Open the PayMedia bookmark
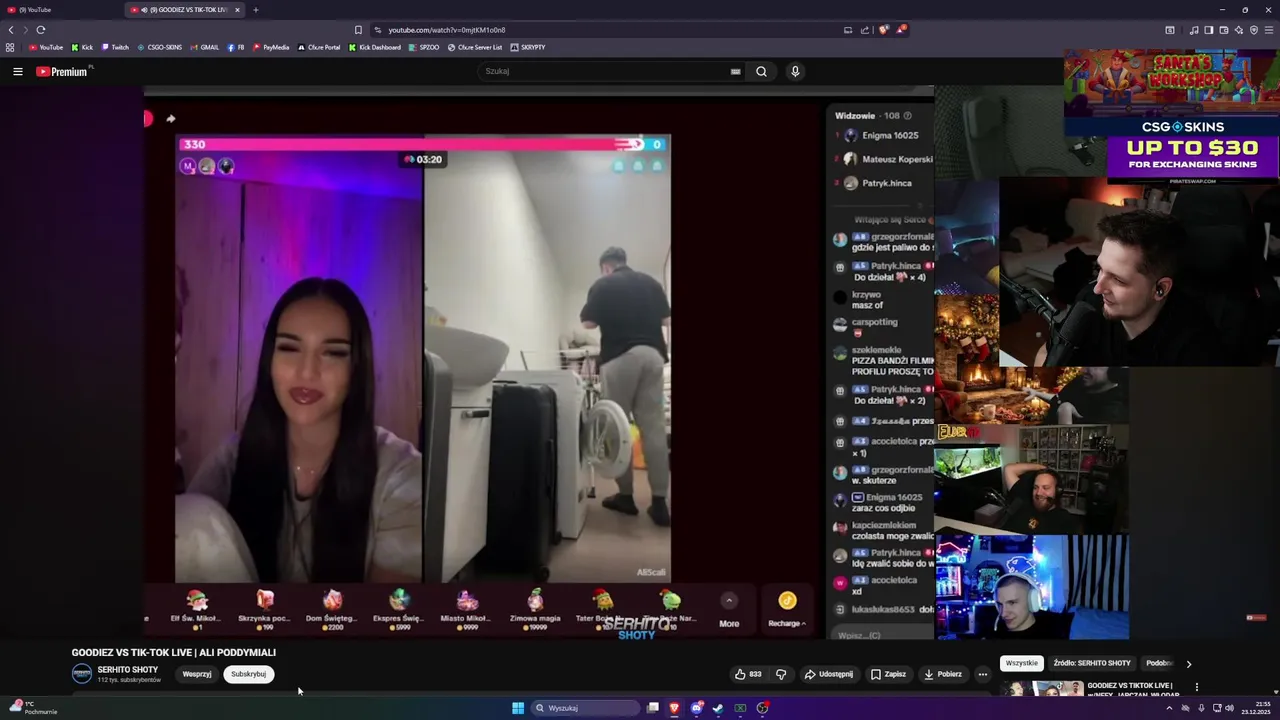This screenshot has width=1280, height=720. (271, 47)
